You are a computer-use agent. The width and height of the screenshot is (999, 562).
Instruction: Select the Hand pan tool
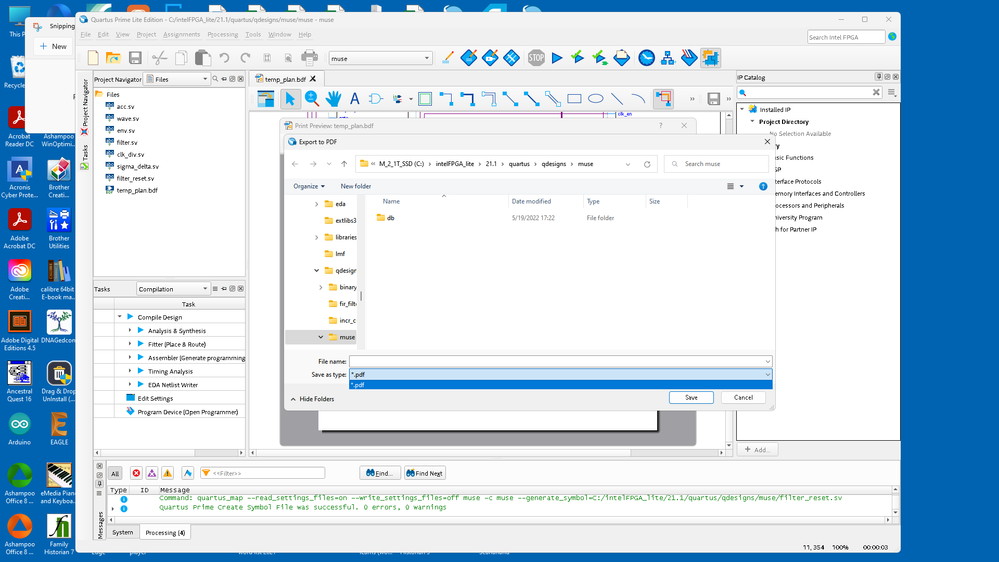pyautogui.click(x=333, y=98)
